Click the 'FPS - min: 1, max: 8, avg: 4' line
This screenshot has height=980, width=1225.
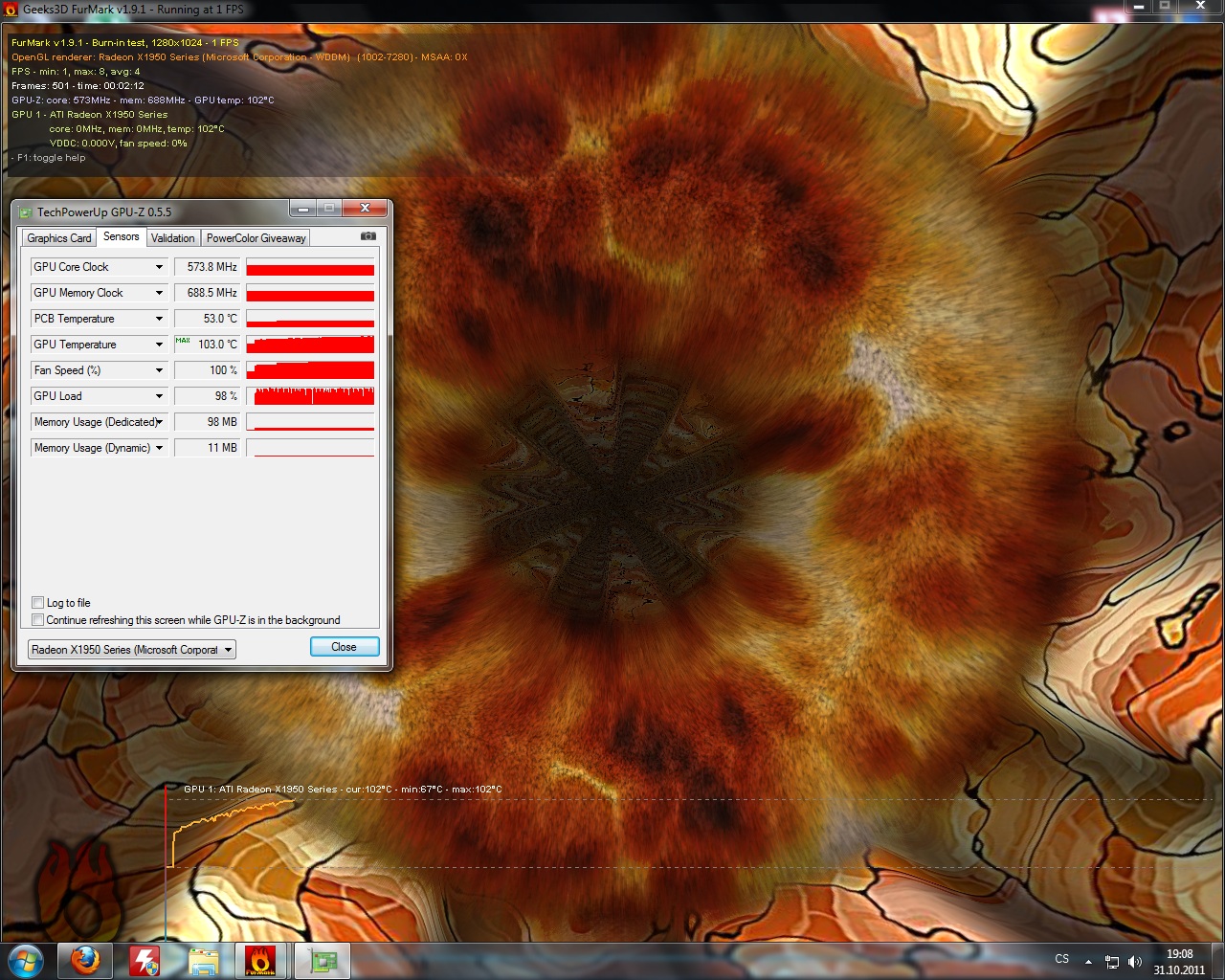[76, 72]
